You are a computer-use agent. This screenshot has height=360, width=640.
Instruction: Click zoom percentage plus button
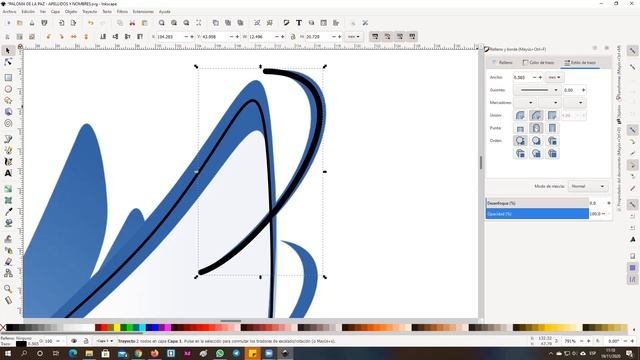click(x=589, y=341)
